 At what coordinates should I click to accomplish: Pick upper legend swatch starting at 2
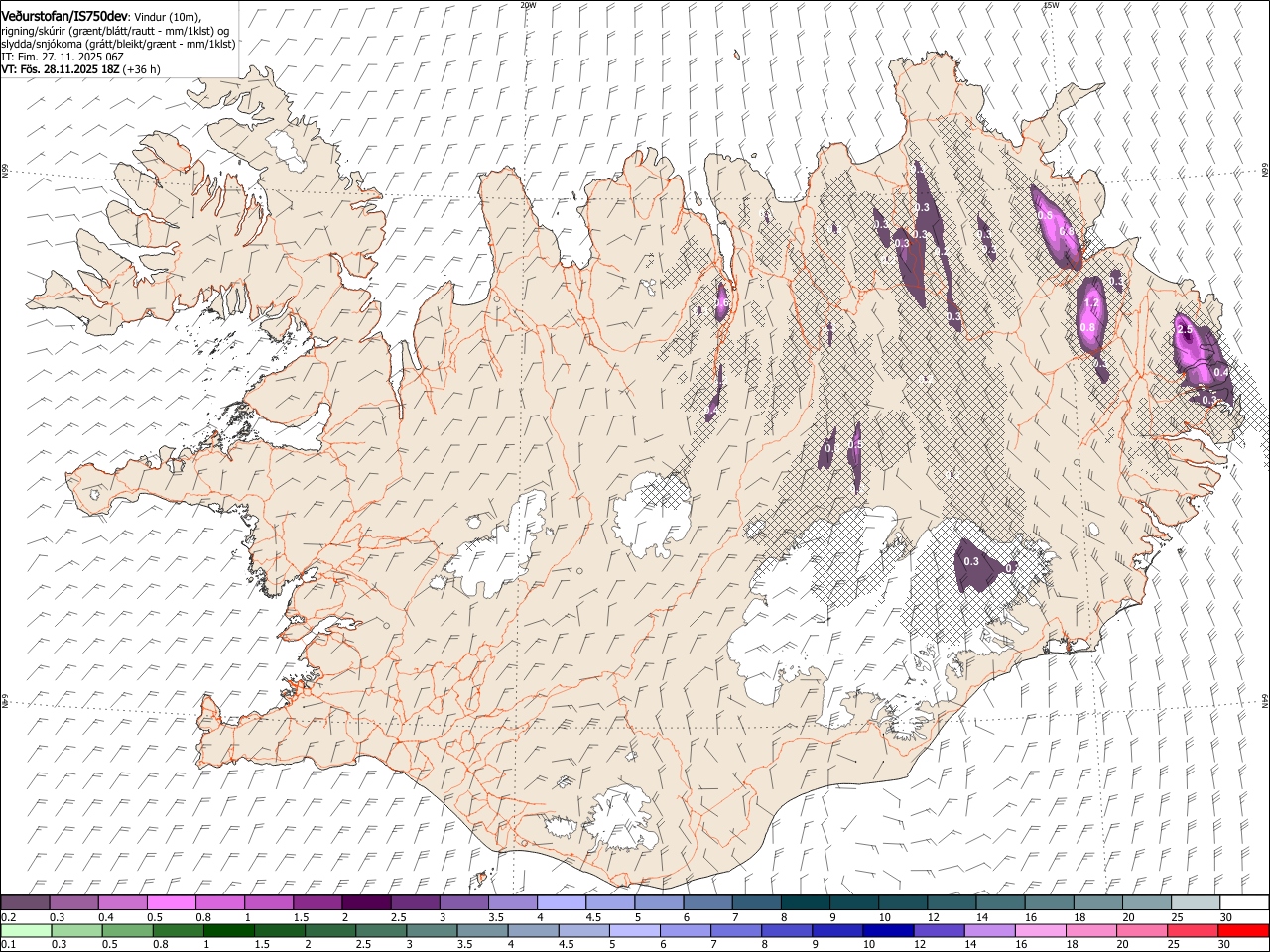point(366,903)
